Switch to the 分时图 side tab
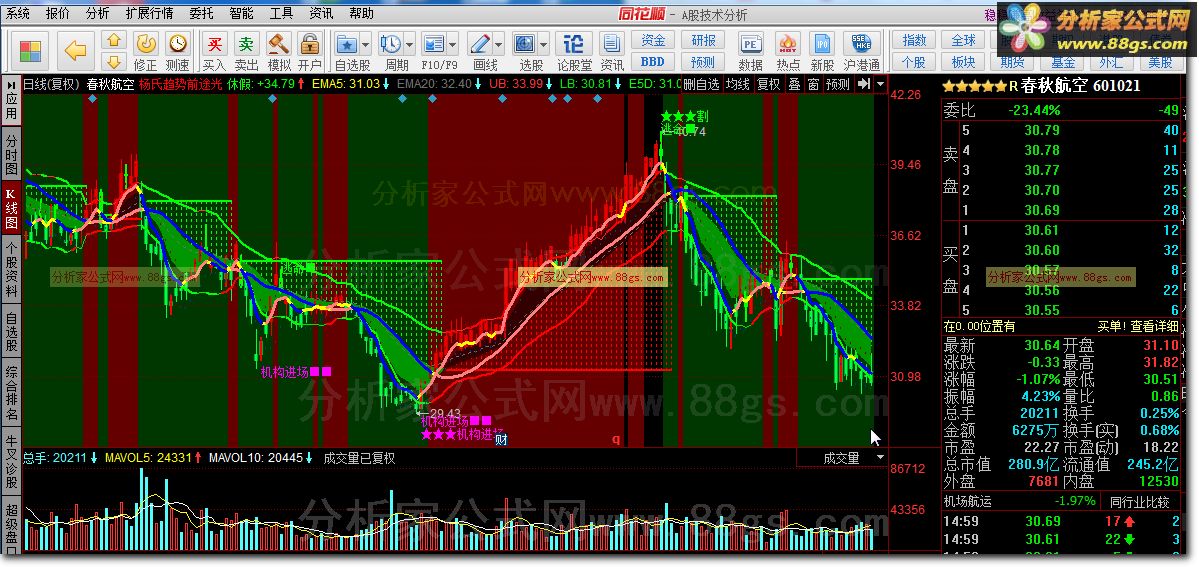 coord(11,154)
